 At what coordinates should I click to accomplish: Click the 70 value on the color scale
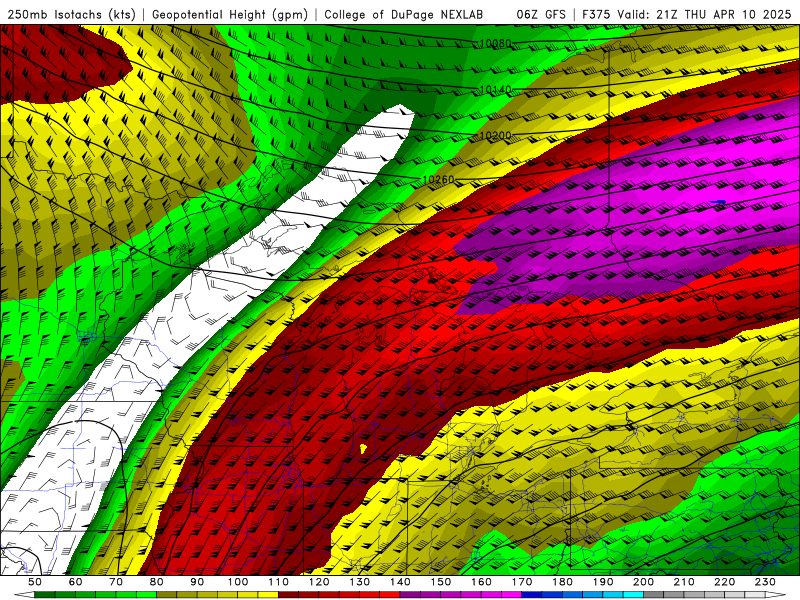coord(116,582)
